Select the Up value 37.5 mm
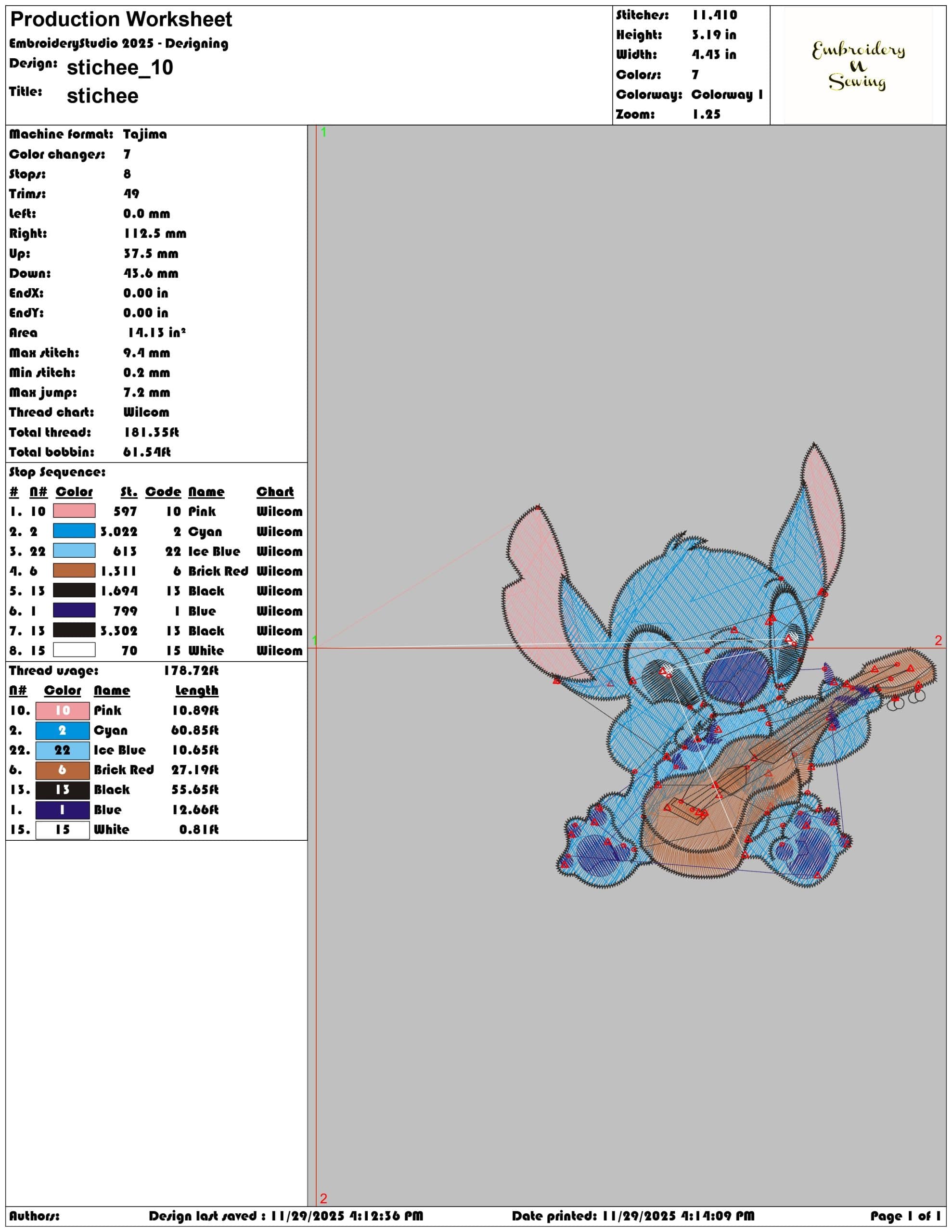Image resolution: width=952 pixels, height=1232 pixels. pyautogui.click(x=151, y=254)
